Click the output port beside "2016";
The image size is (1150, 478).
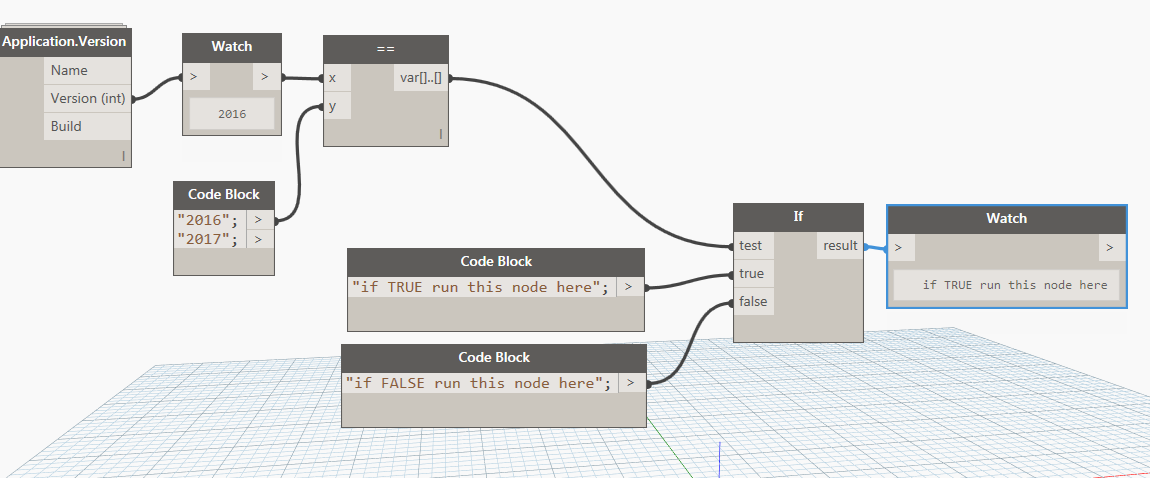coord(260,219)
